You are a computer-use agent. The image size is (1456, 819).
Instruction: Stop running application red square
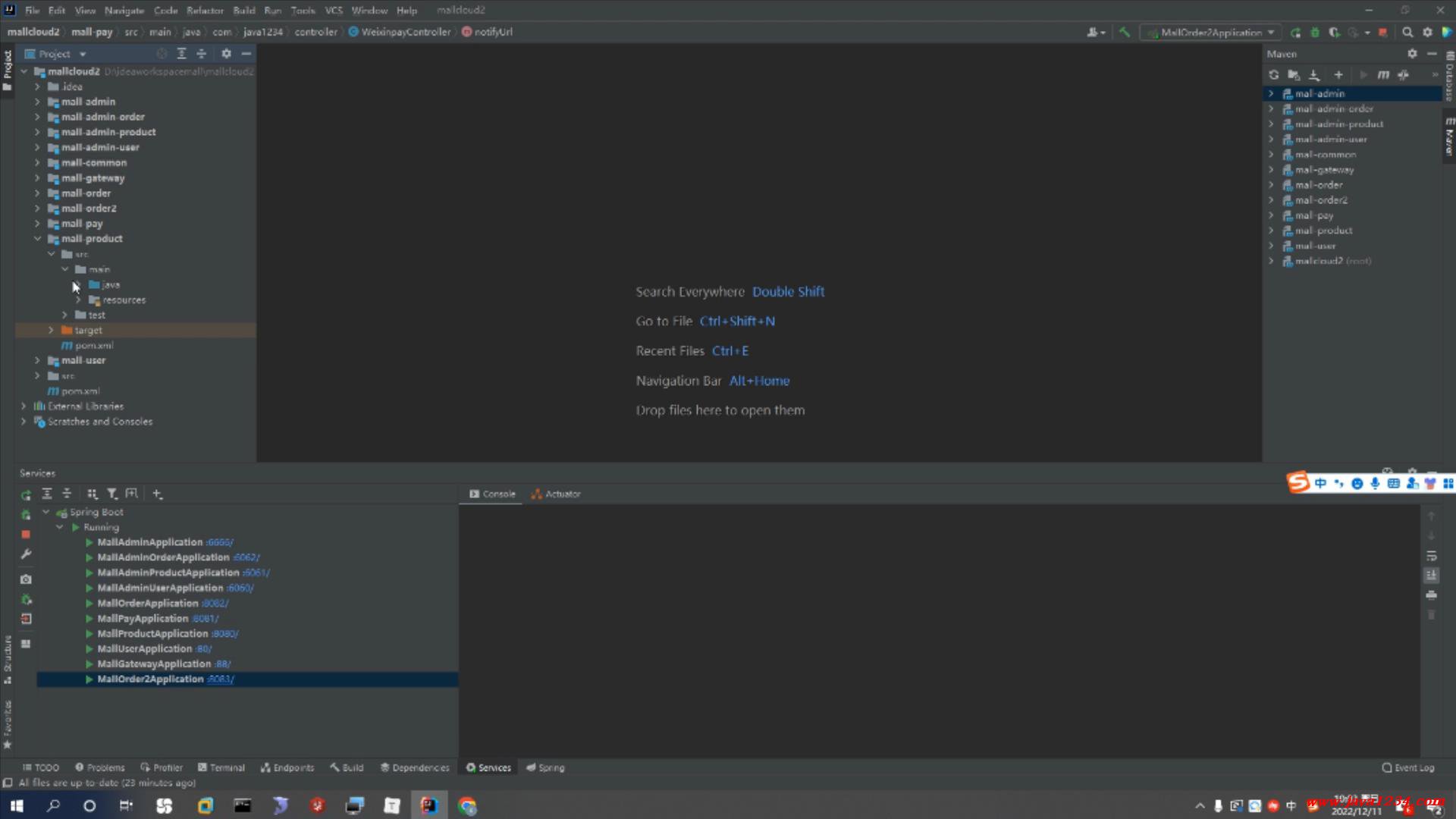tap(1382, 33)
